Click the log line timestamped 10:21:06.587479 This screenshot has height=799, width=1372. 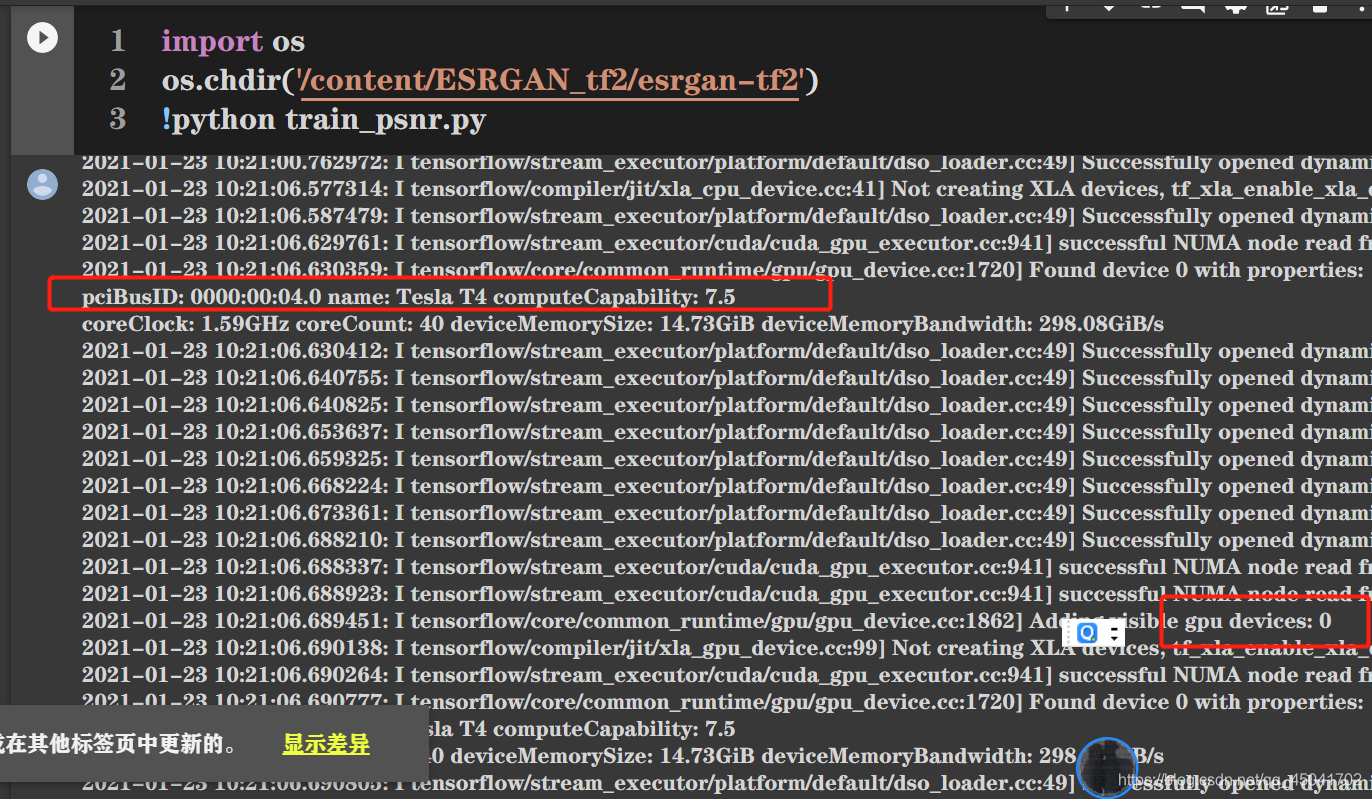pyautogui.click(x=727, y=216)
